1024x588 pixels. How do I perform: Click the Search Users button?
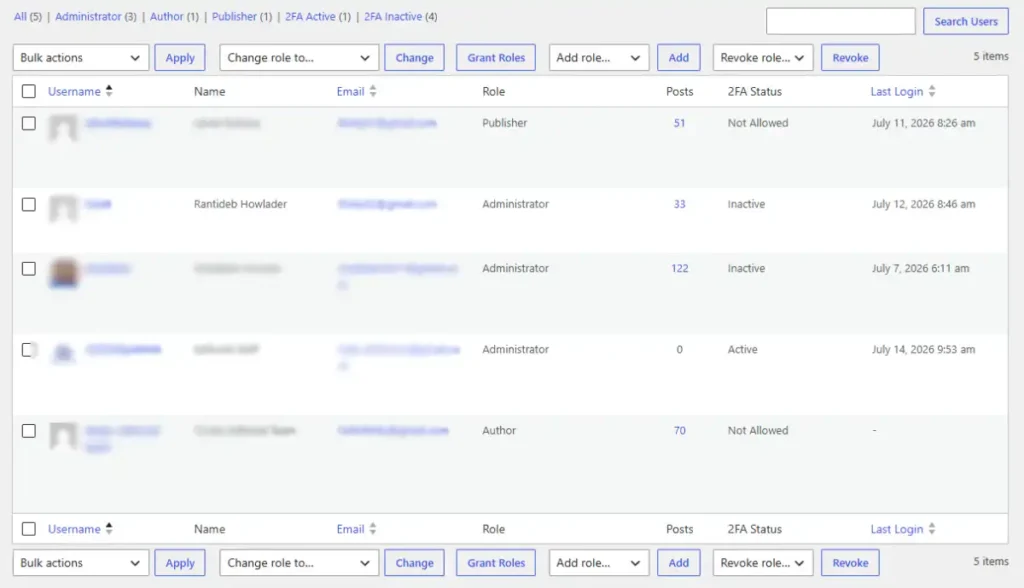(966, 21)
